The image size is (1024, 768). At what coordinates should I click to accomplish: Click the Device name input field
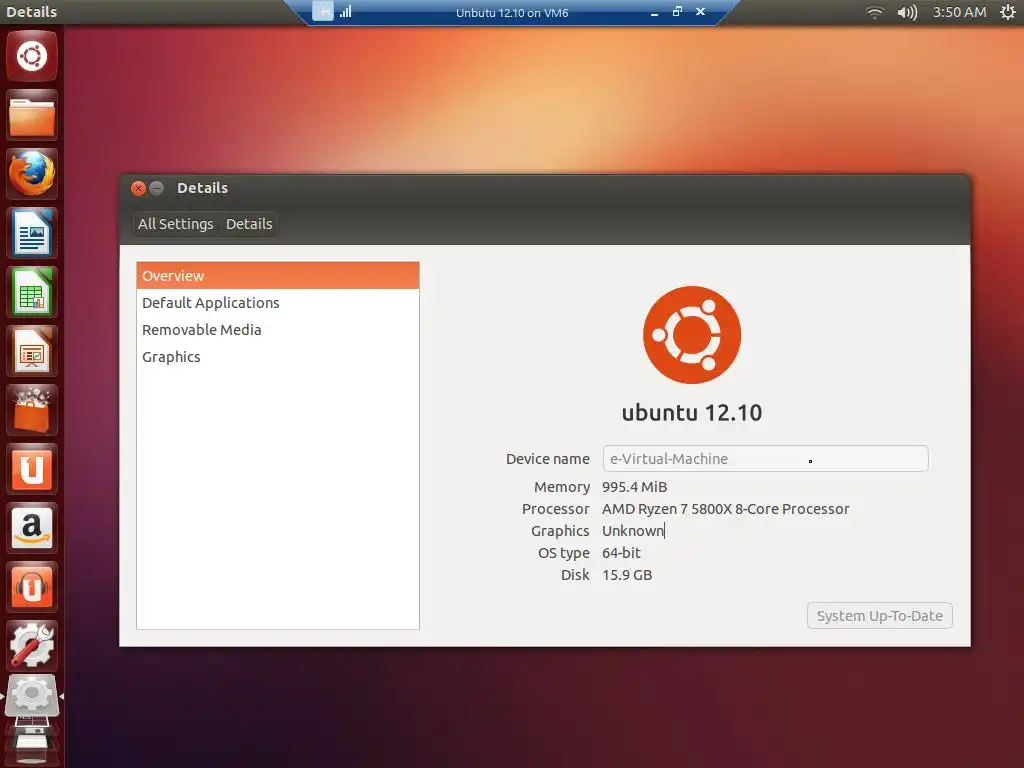pos(765,458)
